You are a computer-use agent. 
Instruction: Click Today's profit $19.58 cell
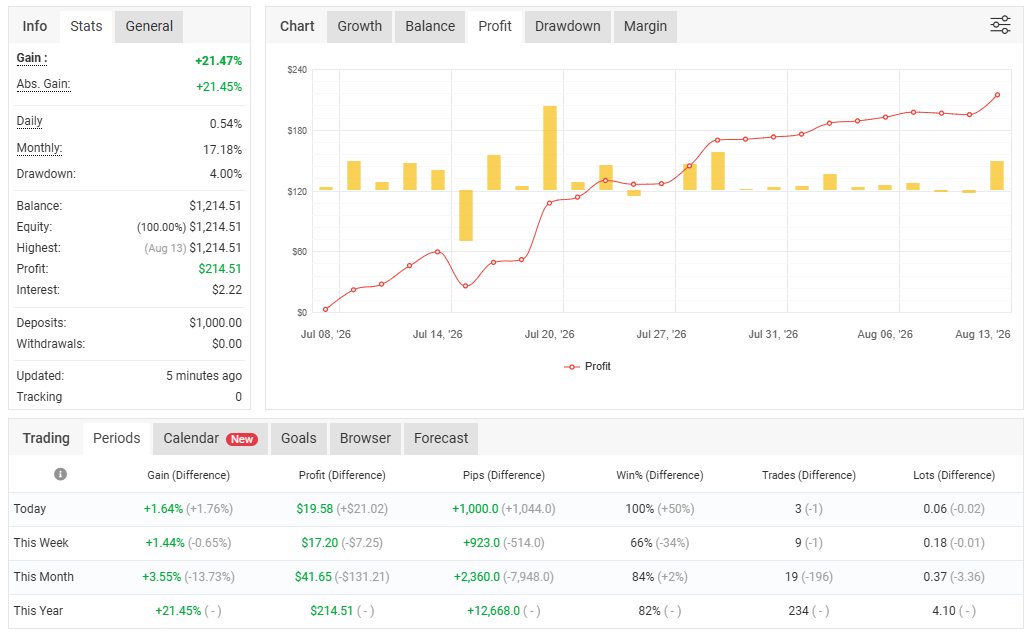tap(314, 509)
